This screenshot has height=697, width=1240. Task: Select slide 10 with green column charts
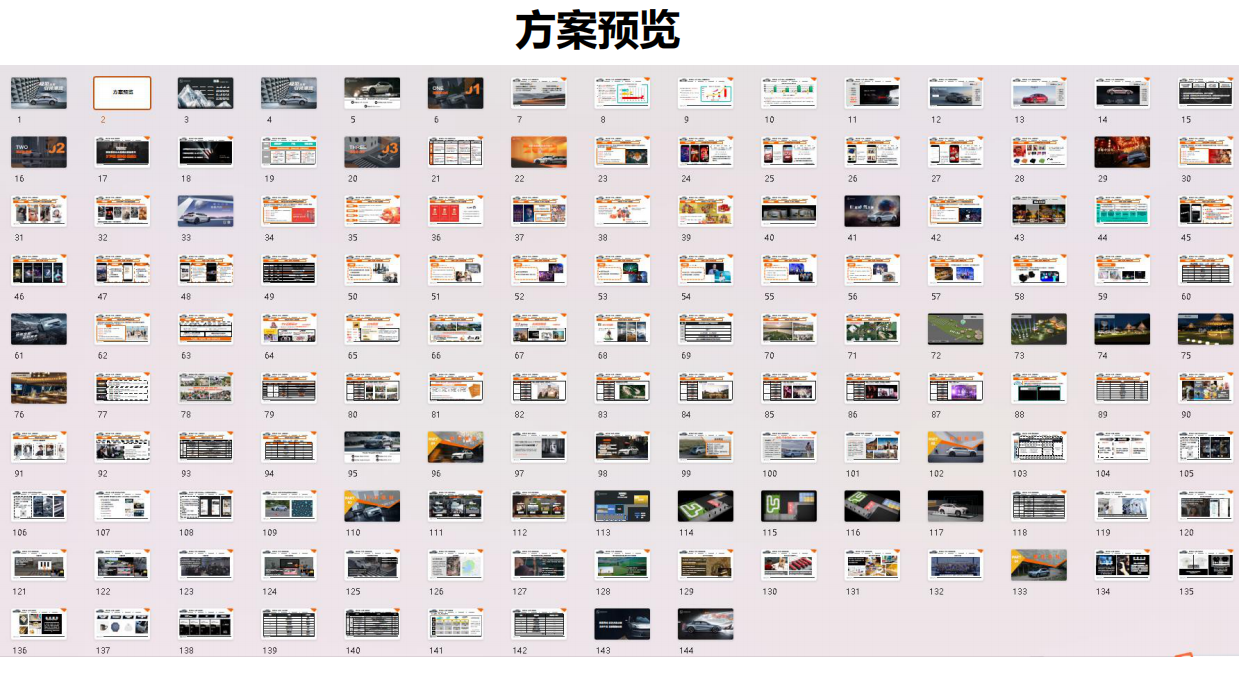pyautogui.click(x=788, y=93)
